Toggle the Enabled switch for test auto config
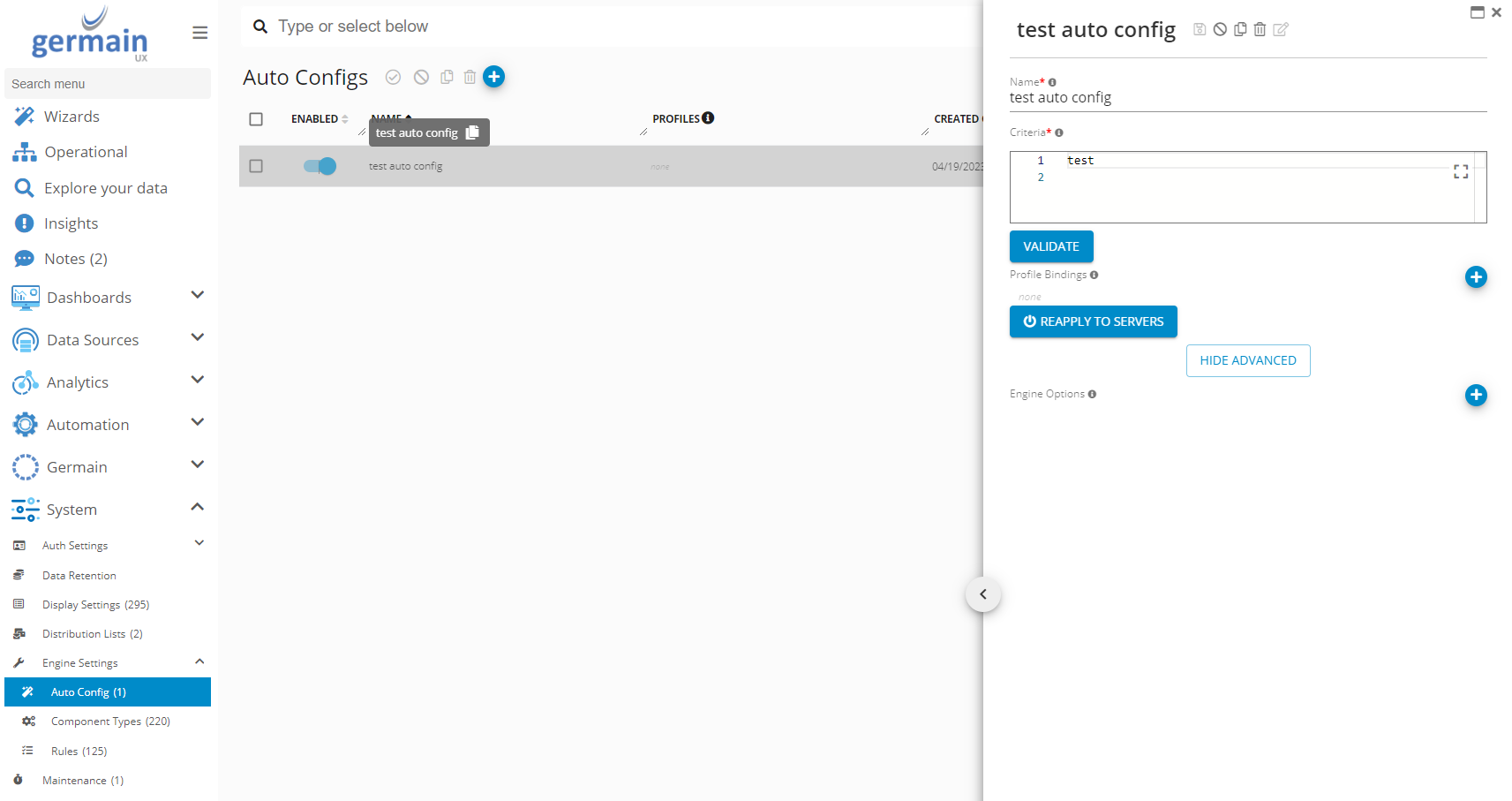The image size is (1512, 801). (x=320, y=166)
